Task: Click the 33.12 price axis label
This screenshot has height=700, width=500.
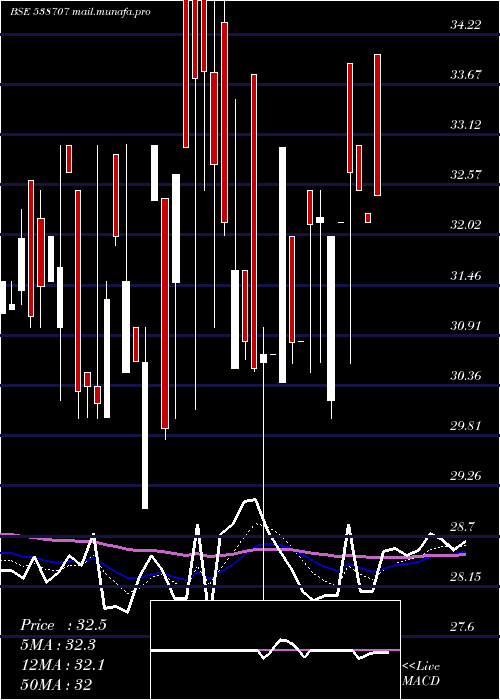Action: tap(466, 125)
